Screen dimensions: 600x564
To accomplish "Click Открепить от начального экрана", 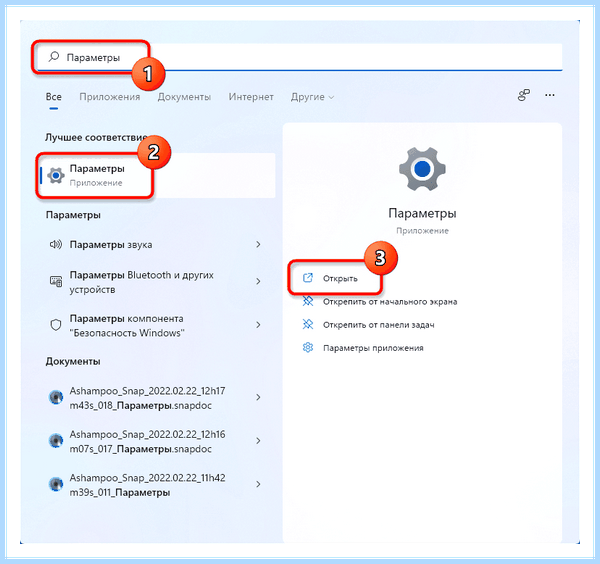I will (x=390, y=302).
